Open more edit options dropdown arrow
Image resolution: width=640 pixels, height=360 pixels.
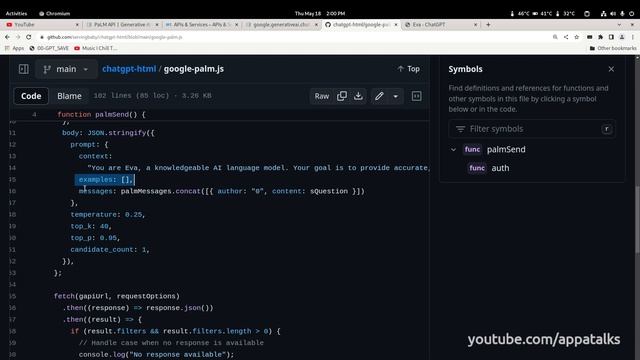tap(396, 96)
